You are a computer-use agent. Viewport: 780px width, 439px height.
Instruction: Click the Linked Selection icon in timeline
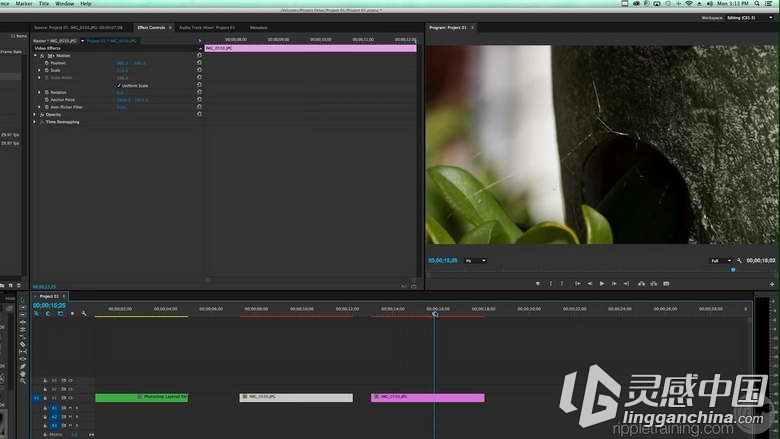coord(60,314)
